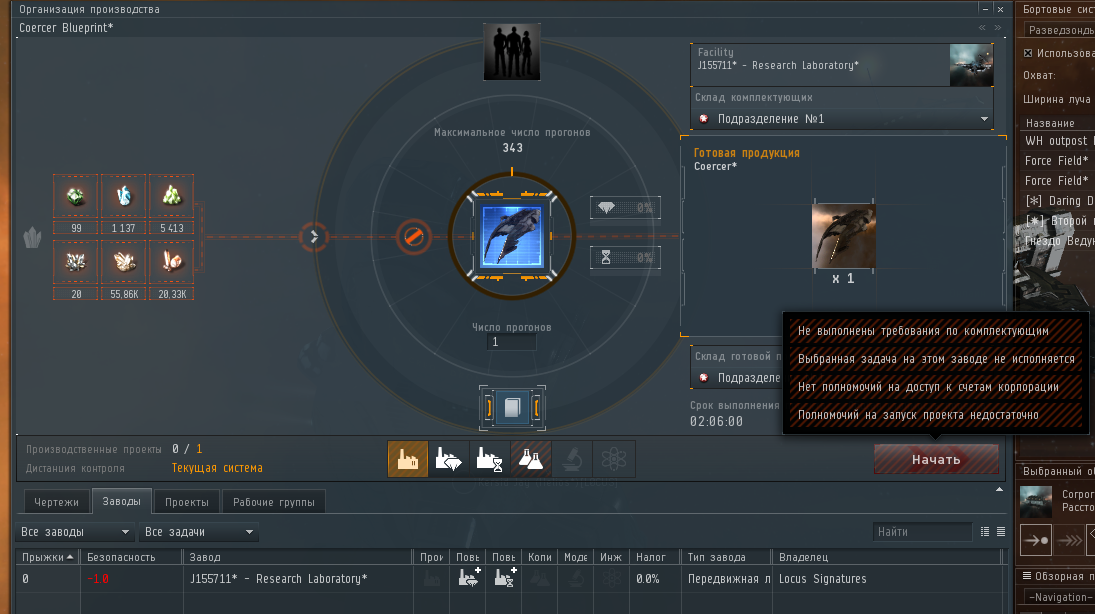Collapse the lower panel with up arrow

[x=999, y=490]
